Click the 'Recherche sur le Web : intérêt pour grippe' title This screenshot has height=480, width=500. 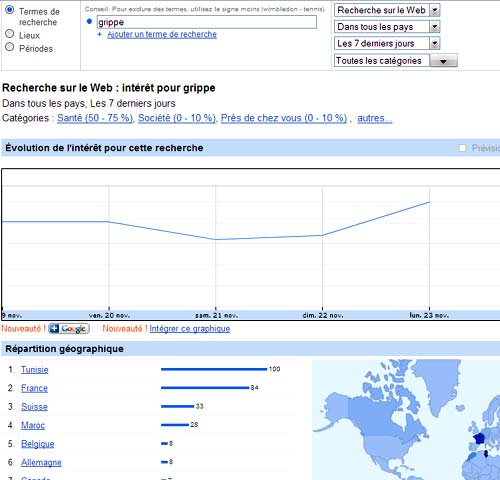109,88
